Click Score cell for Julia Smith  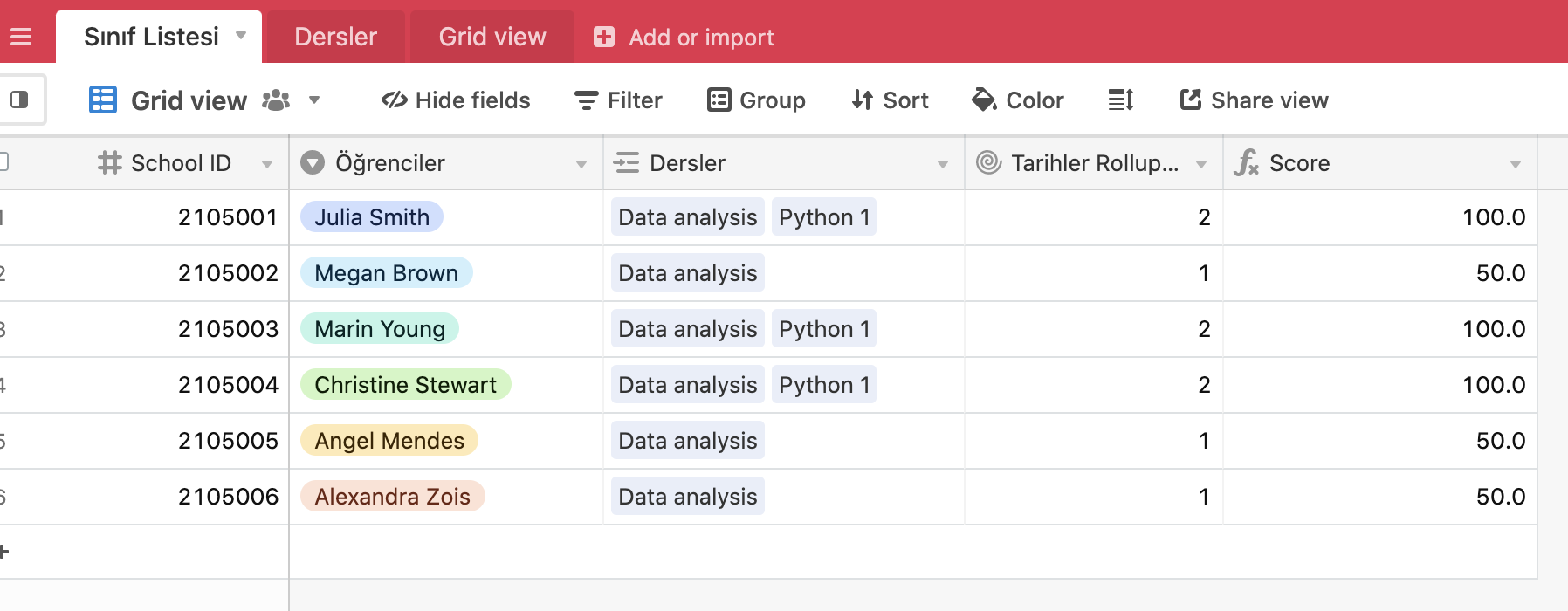tap(1380, 217)
